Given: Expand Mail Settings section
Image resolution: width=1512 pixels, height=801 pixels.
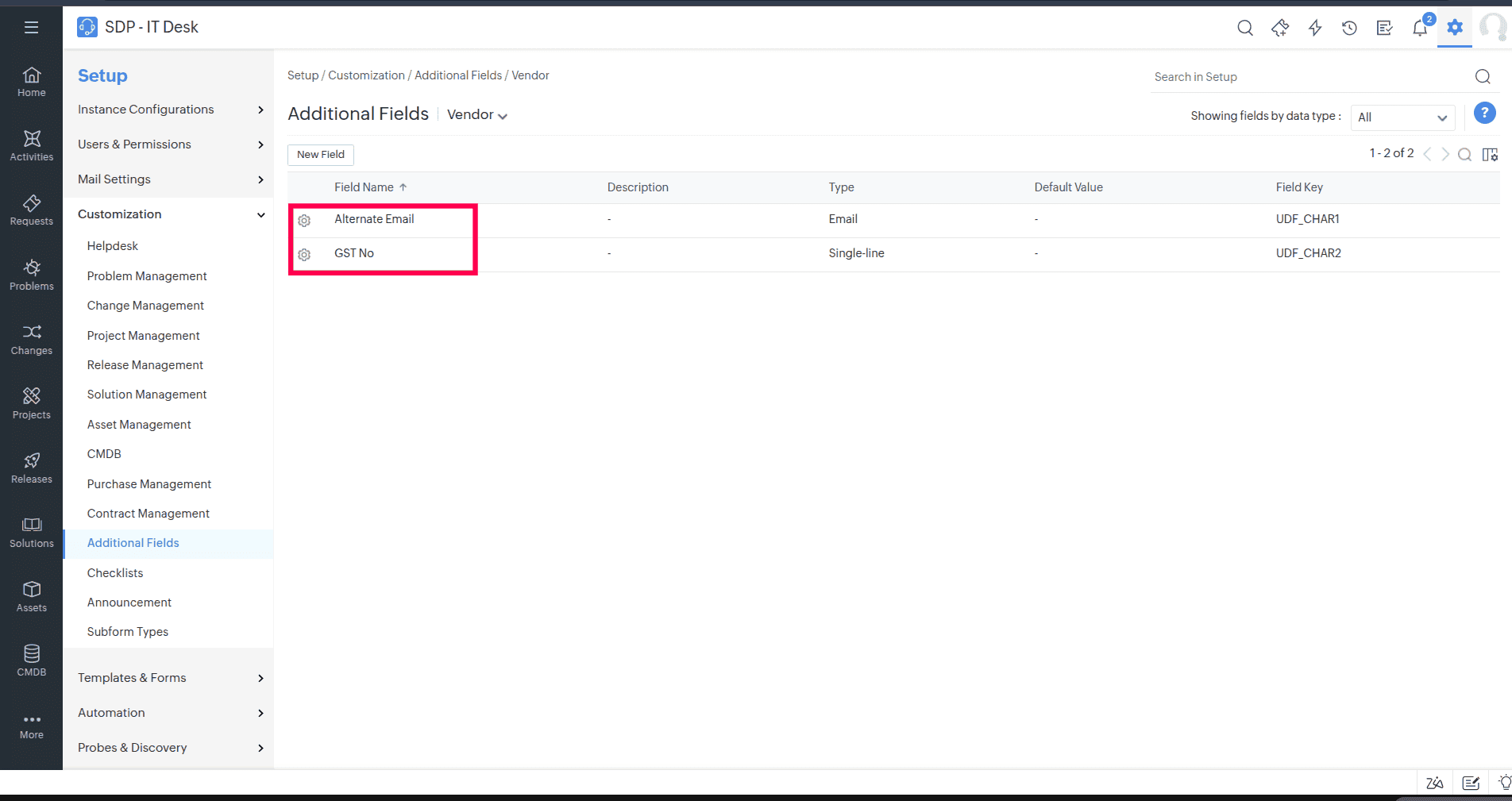Looking at the screenshot, I should click(171, 179).
